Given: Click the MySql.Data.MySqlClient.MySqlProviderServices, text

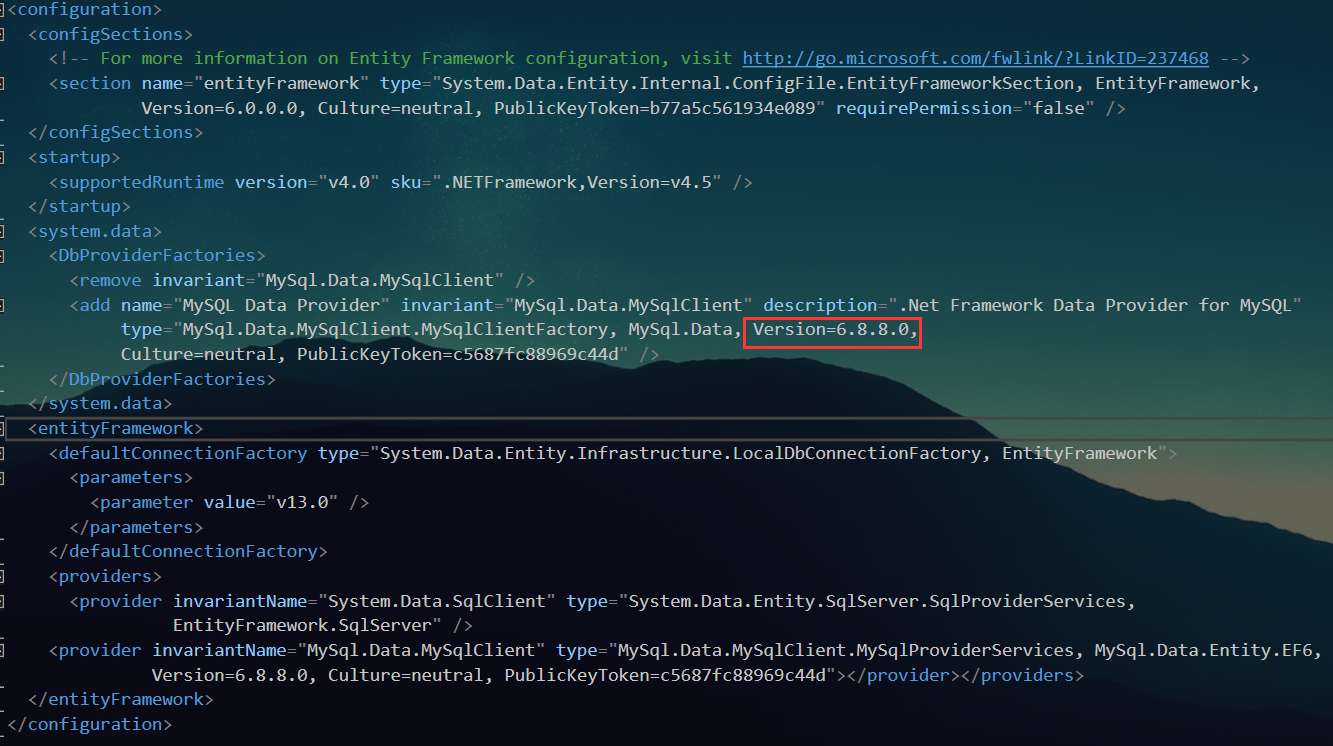Looking at the screenshot, I should click(851, 650).
